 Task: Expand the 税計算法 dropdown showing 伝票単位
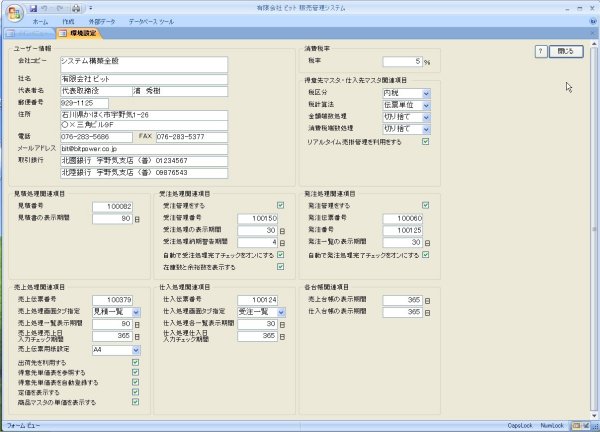426,105
